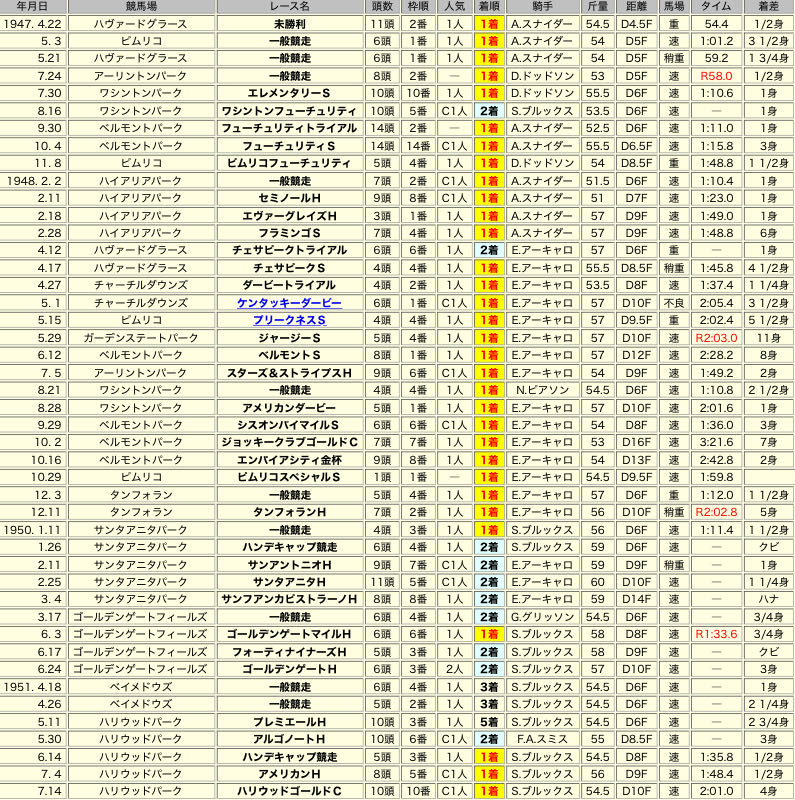Screen dimensions: 795x800
Task: Click the 馬場 column header
Action: 674,6
